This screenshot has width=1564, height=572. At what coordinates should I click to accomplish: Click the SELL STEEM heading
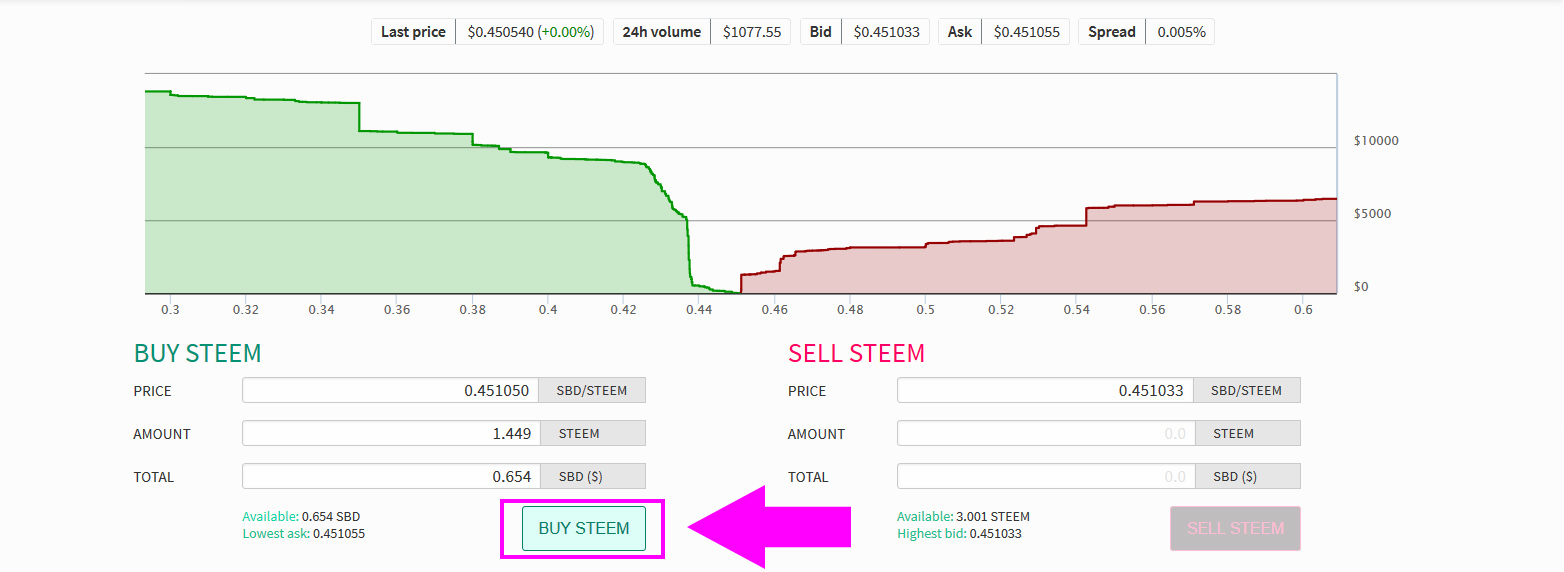point(856,353)
